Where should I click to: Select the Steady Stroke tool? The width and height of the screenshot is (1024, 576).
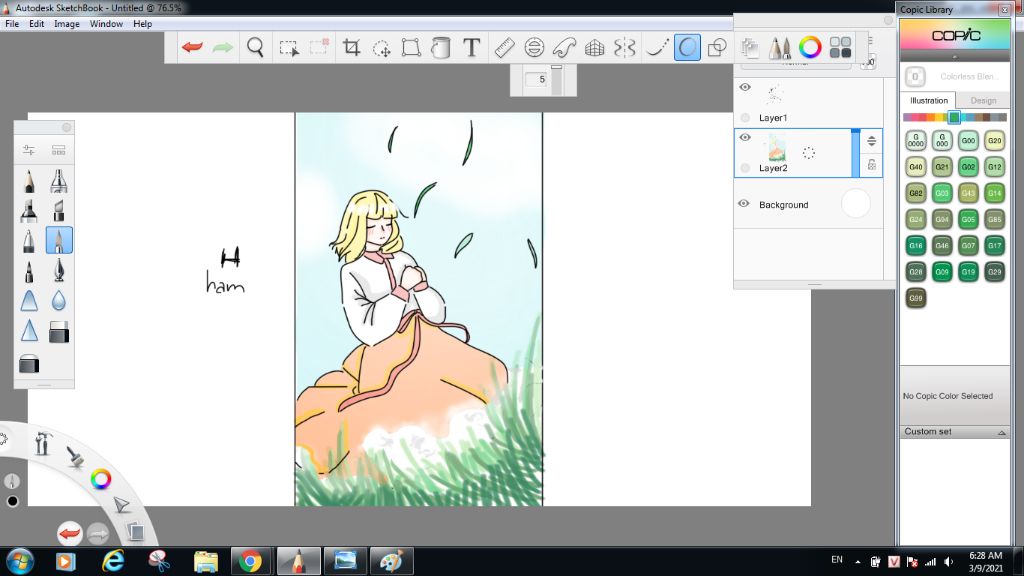click(x=656, y=47)
